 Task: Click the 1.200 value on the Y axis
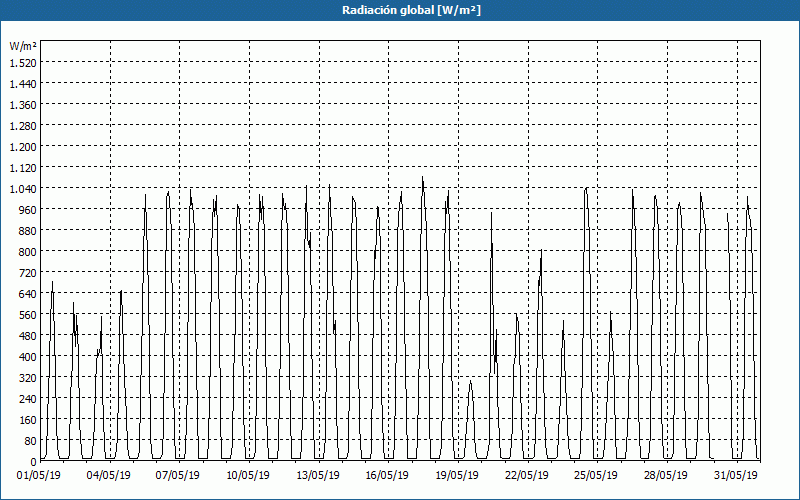point(23,147)
